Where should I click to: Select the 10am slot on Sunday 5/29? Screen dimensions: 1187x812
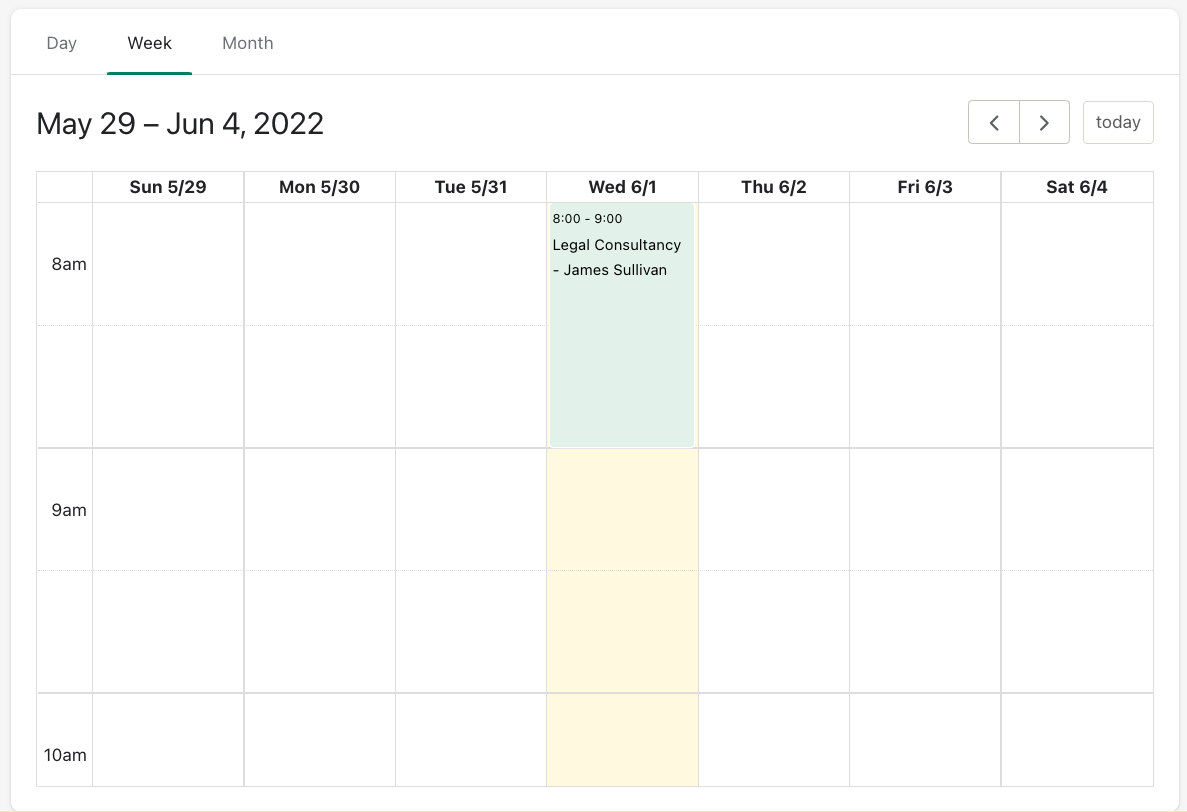coord(168,740)
